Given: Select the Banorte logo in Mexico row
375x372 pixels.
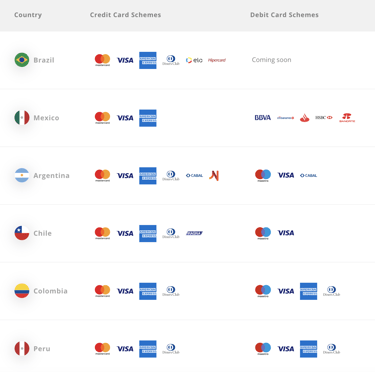Looking at the screenshot, I should (347, 118).
